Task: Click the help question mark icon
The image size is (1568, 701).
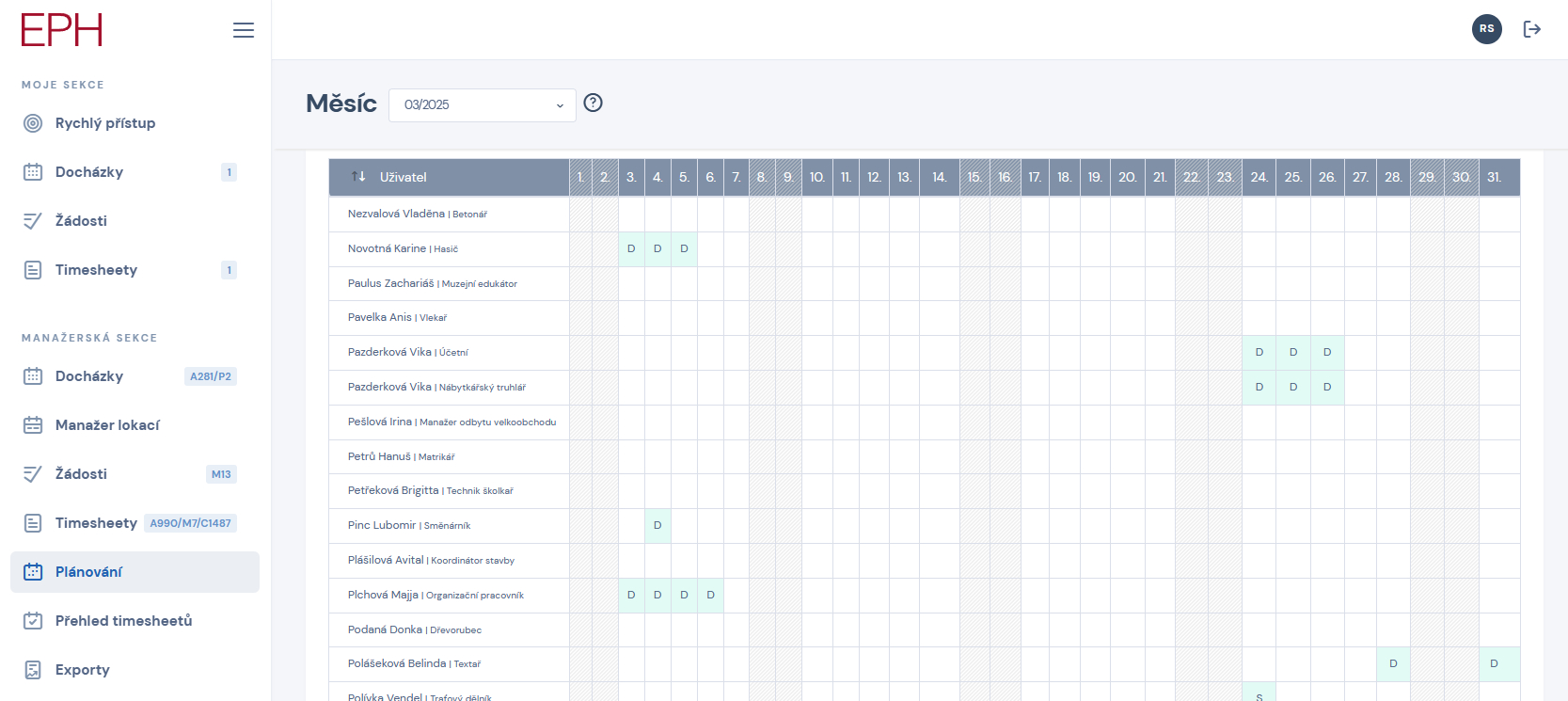Action: (x=593, y=104)
